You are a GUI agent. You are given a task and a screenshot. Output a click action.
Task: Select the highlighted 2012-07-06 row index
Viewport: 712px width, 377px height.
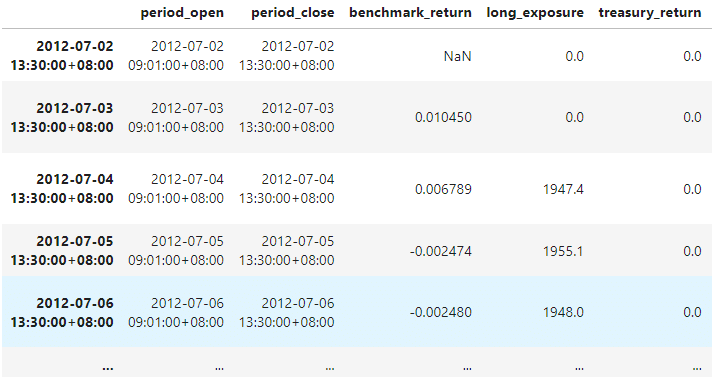[x=62, y=313]
